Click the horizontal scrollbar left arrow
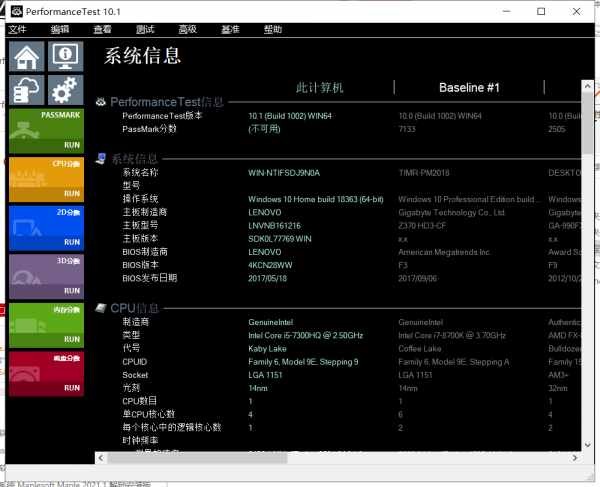Screen dimensions: 600x487 101,458
